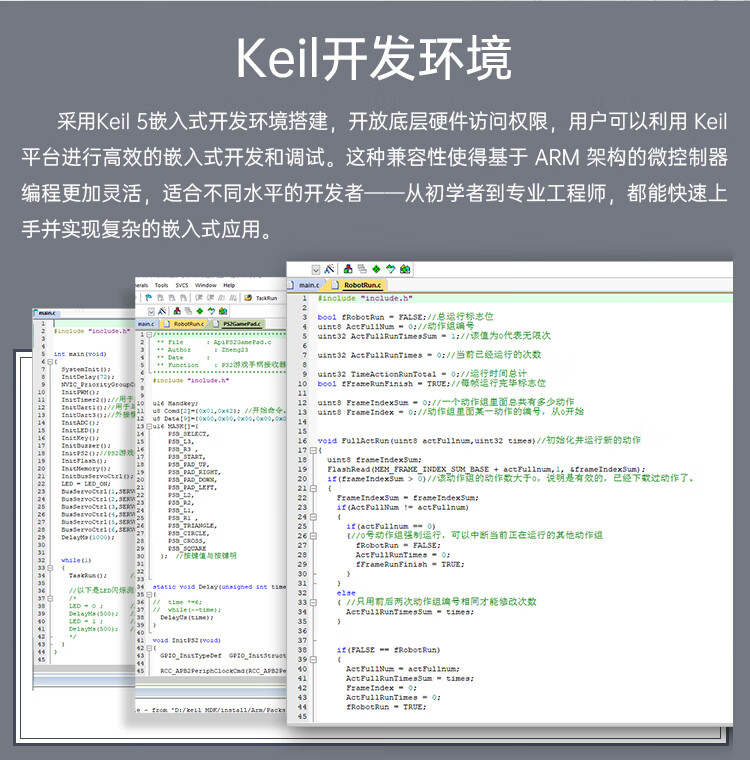Click Select Software Packs icon in middle window
Image resolution: width=750 pixels, height=760 pixels.
click(211, 311)
